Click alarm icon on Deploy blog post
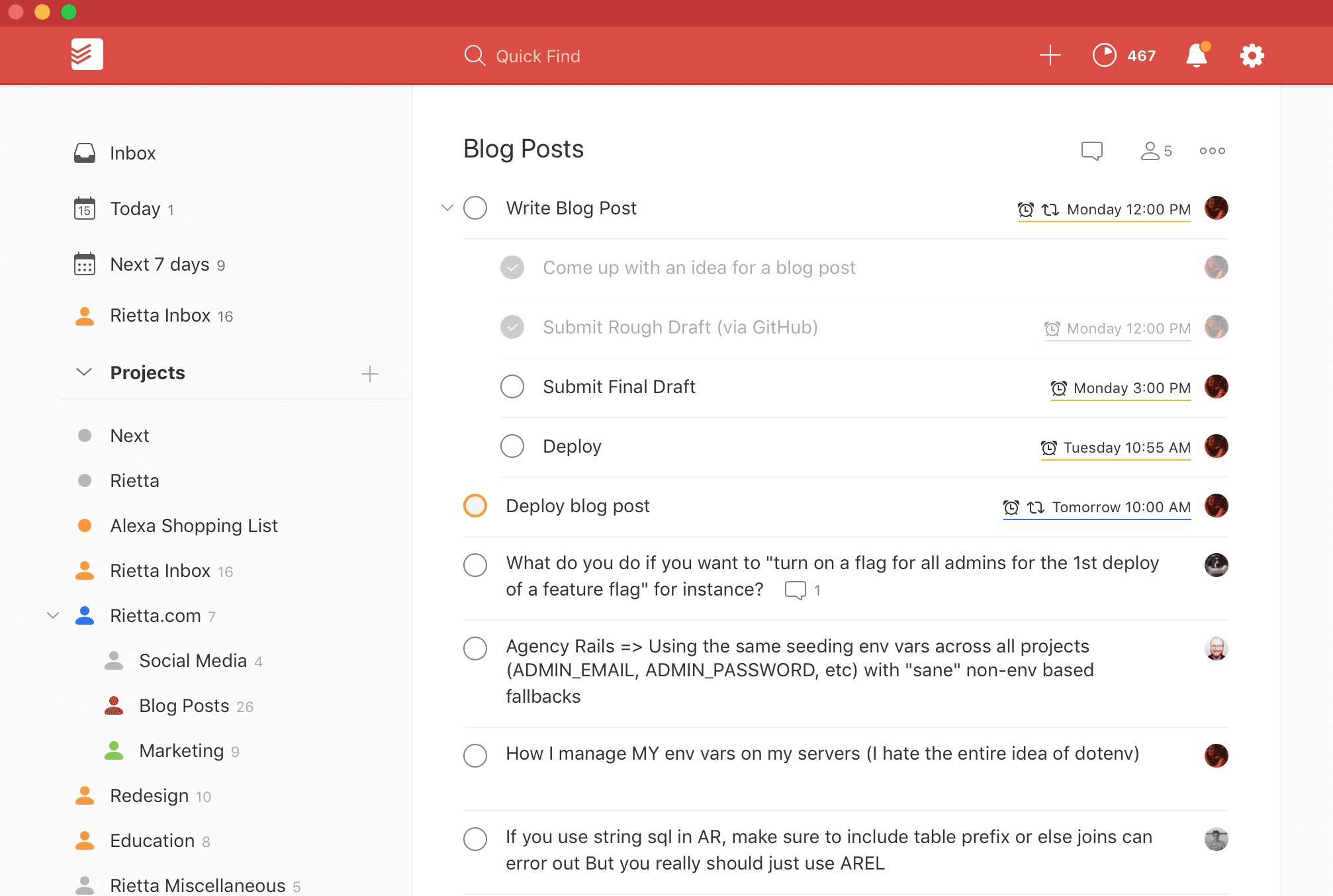This screenshot has height=896, width=1333. 1011,508
